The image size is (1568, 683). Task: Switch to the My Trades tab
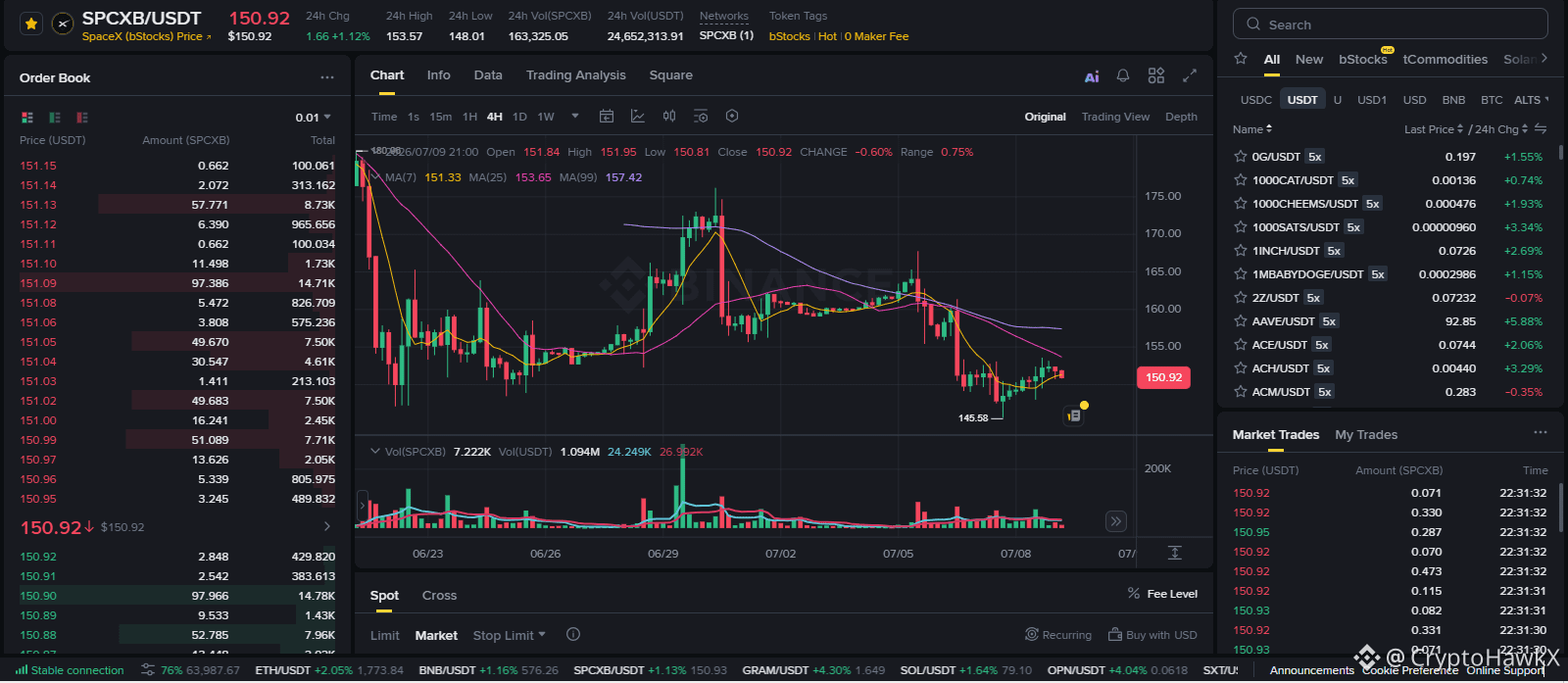pyautogui.click(x=1366, y=435)
